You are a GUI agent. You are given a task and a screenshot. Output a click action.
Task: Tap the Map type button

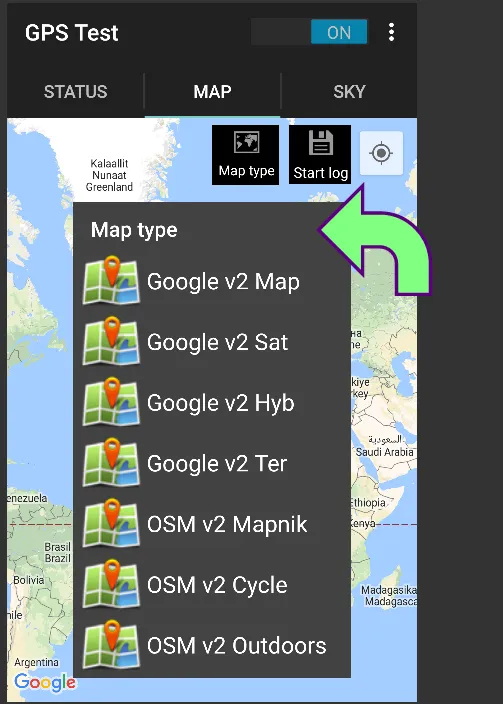pyautogui.click(x=246, y=155)
